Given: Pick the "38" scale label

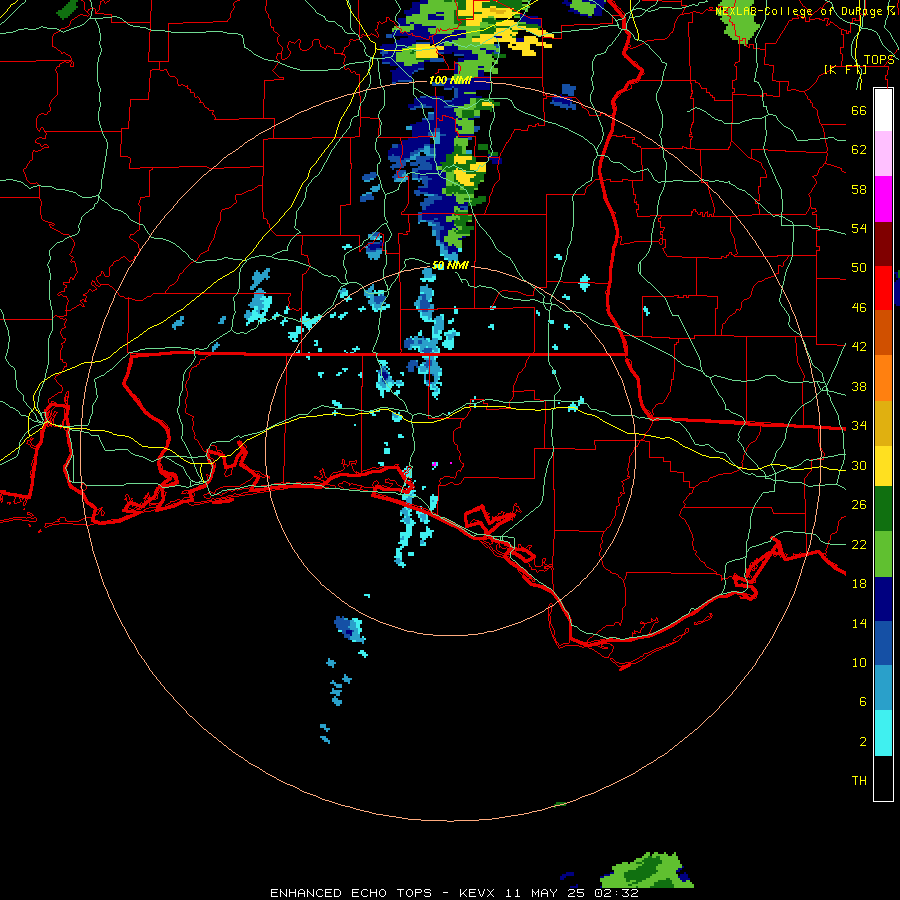Looking at the screenshot, I should pos(859,386).
